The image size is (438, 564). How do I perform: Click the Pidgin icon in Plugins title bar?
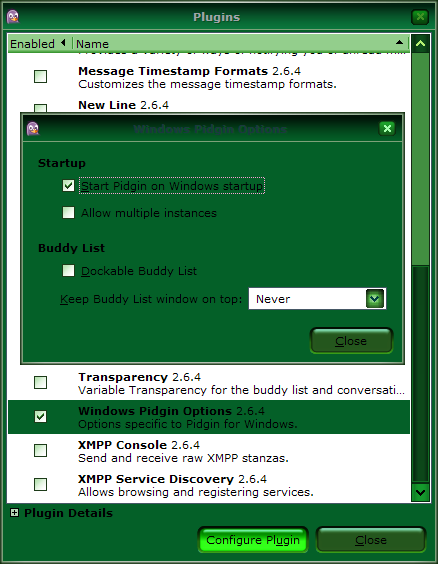pos(13,17)
